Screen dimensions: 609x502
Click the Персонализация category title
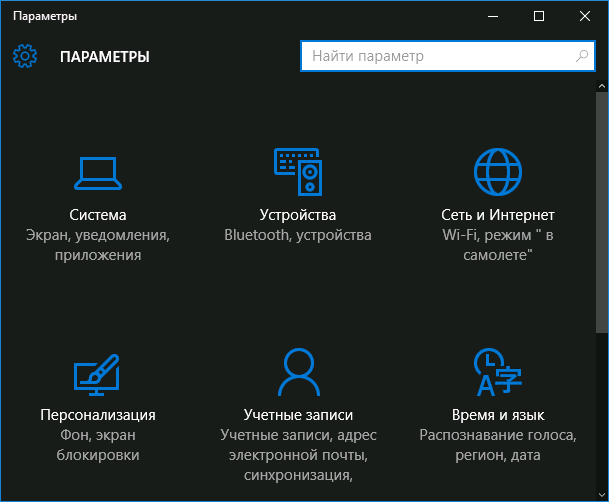98,415
